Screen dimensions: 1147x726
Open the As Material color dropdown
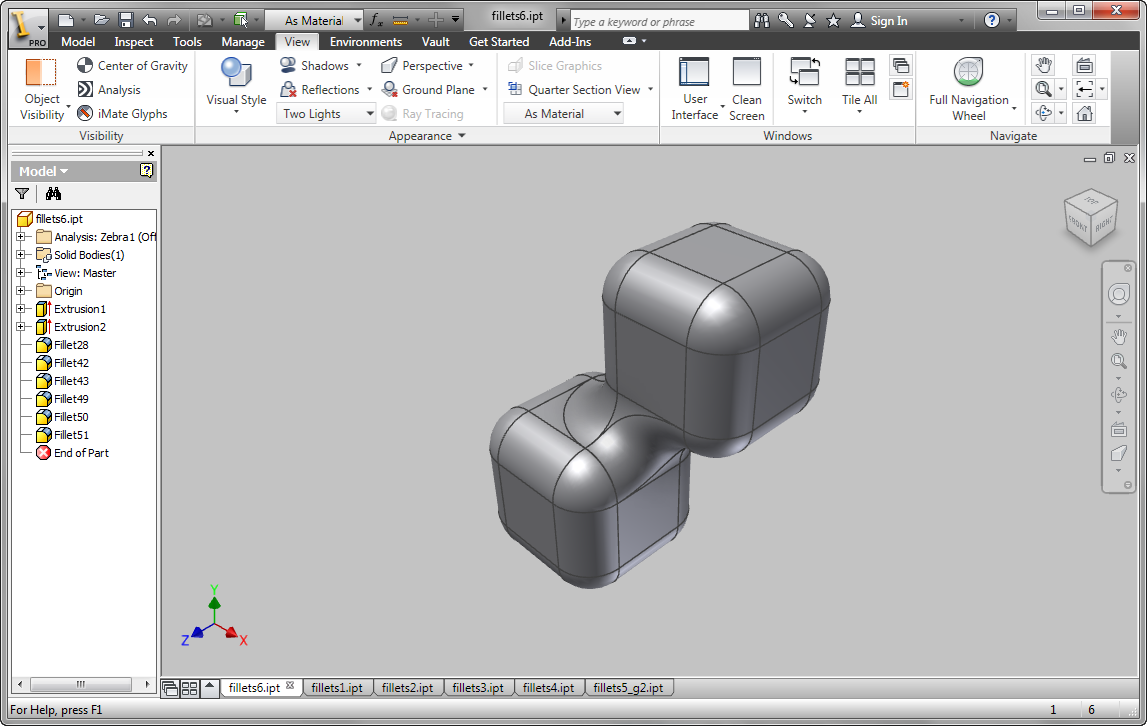(575, 114)
